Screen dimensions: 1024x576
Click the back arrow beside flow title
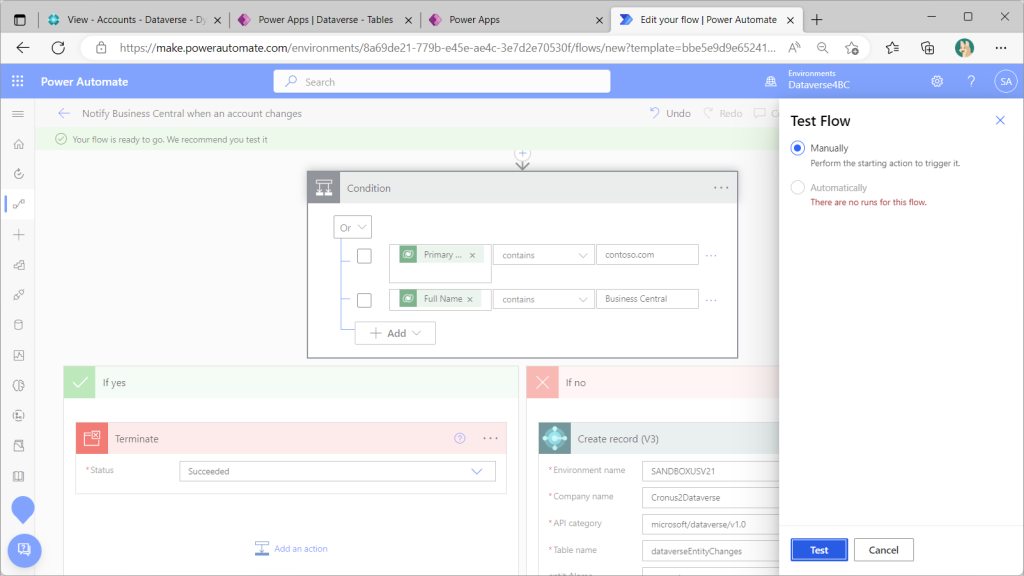64,113
